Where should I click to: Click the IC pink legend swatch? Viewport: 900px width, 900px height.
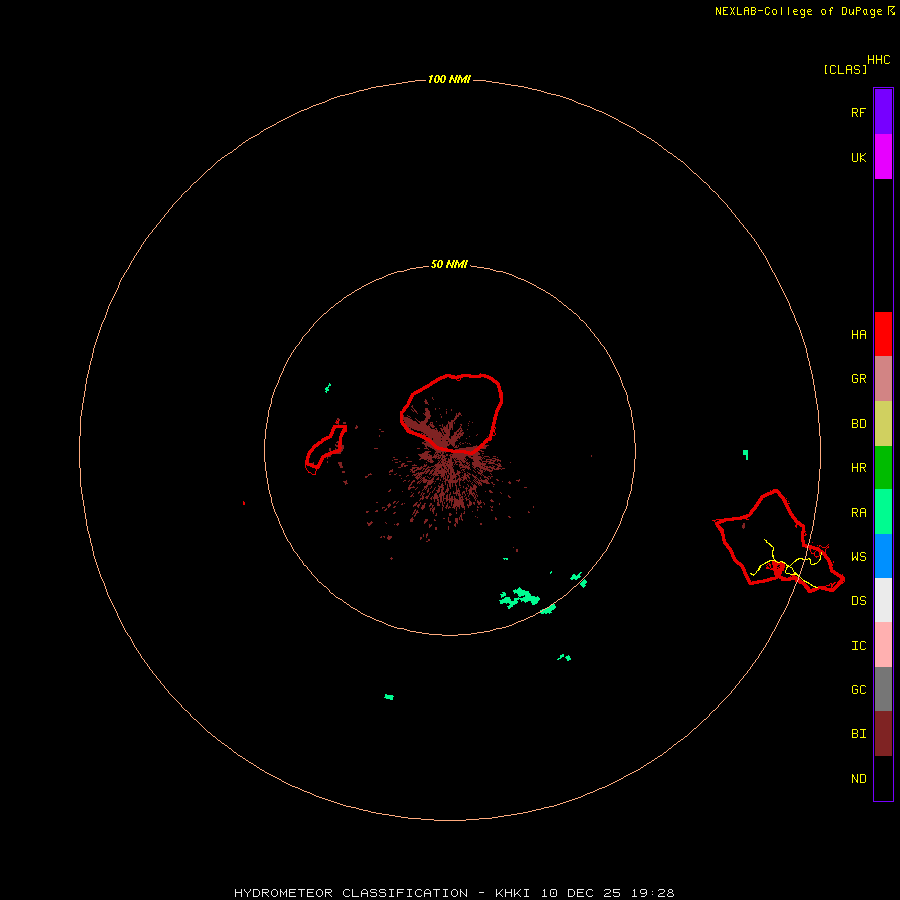point(883,645)
